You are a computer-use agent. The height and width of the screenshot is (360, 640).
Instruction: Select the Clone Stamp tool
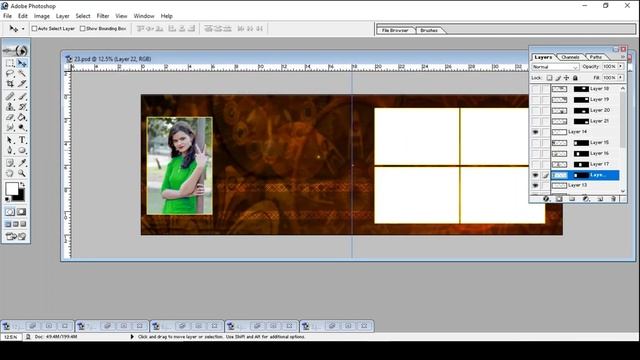point(10,107)
